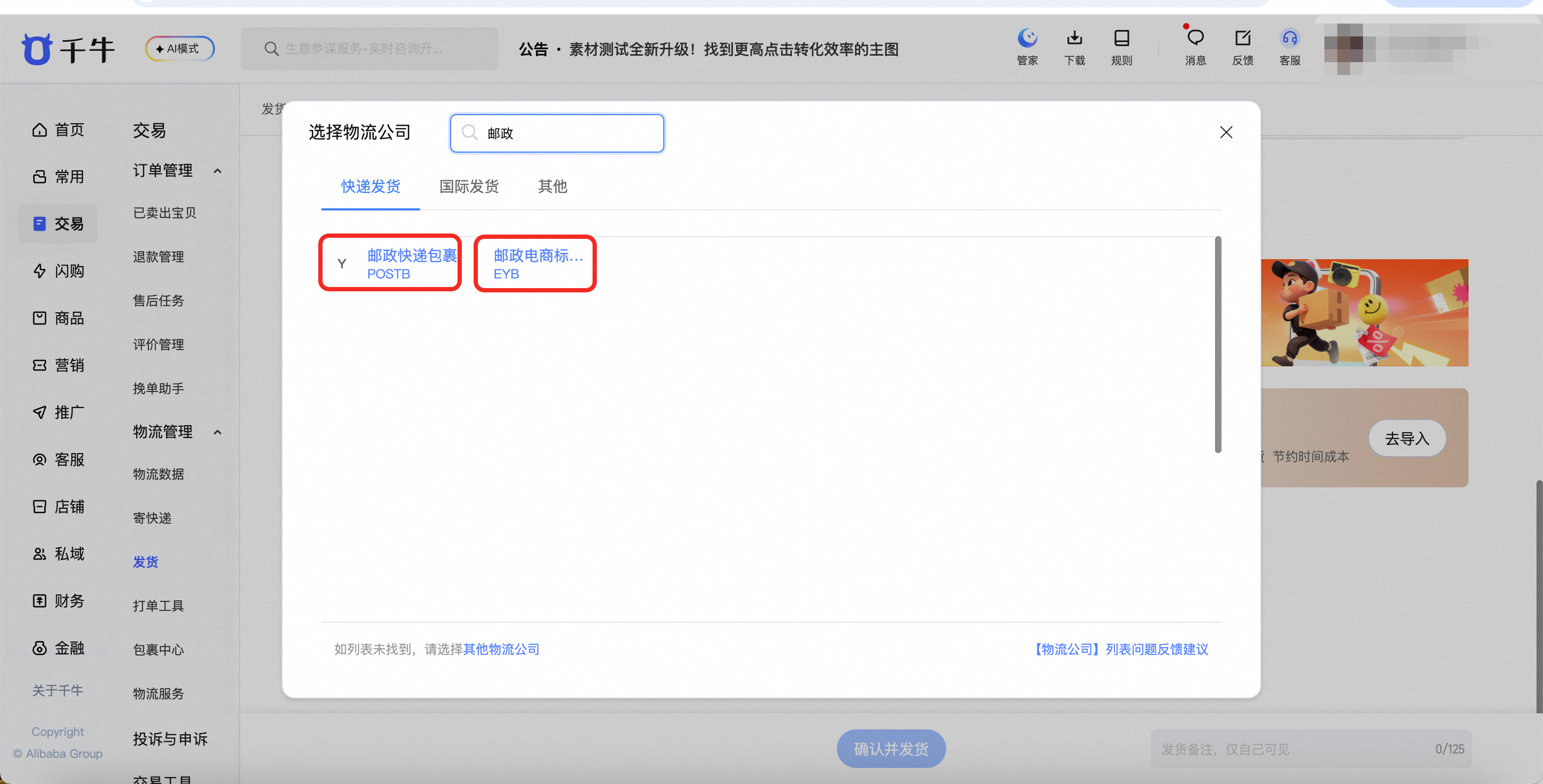Image resolution: width=1543 pixels, height=784 pixels.
Task: Click the logistics company search field 邮政
Action: point(557,133)
